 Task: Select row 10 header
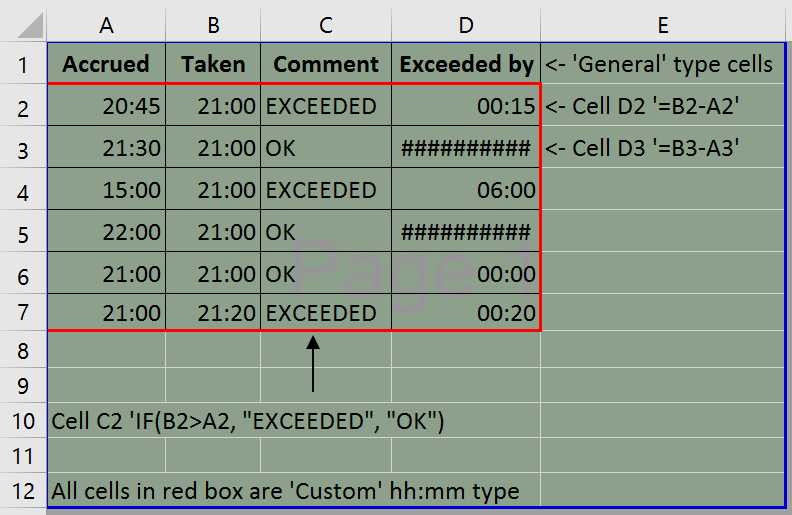point(23,420)
